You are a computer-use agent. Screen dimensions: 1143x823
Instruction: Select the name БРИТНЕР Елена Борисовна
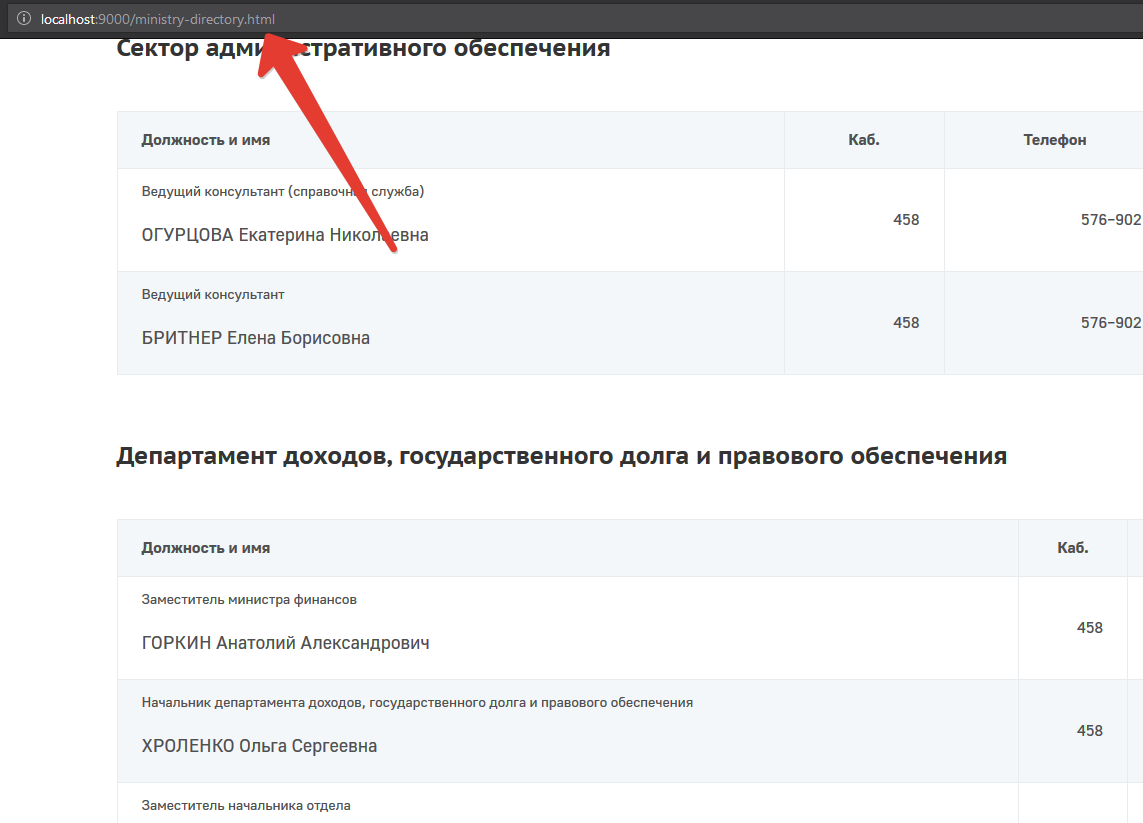[256, 338]
